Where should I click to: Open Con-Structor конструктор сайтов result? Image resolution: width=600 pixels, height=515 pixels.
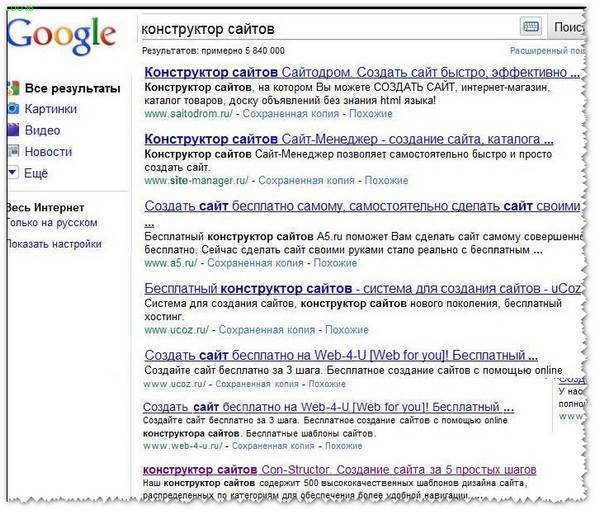339,470
